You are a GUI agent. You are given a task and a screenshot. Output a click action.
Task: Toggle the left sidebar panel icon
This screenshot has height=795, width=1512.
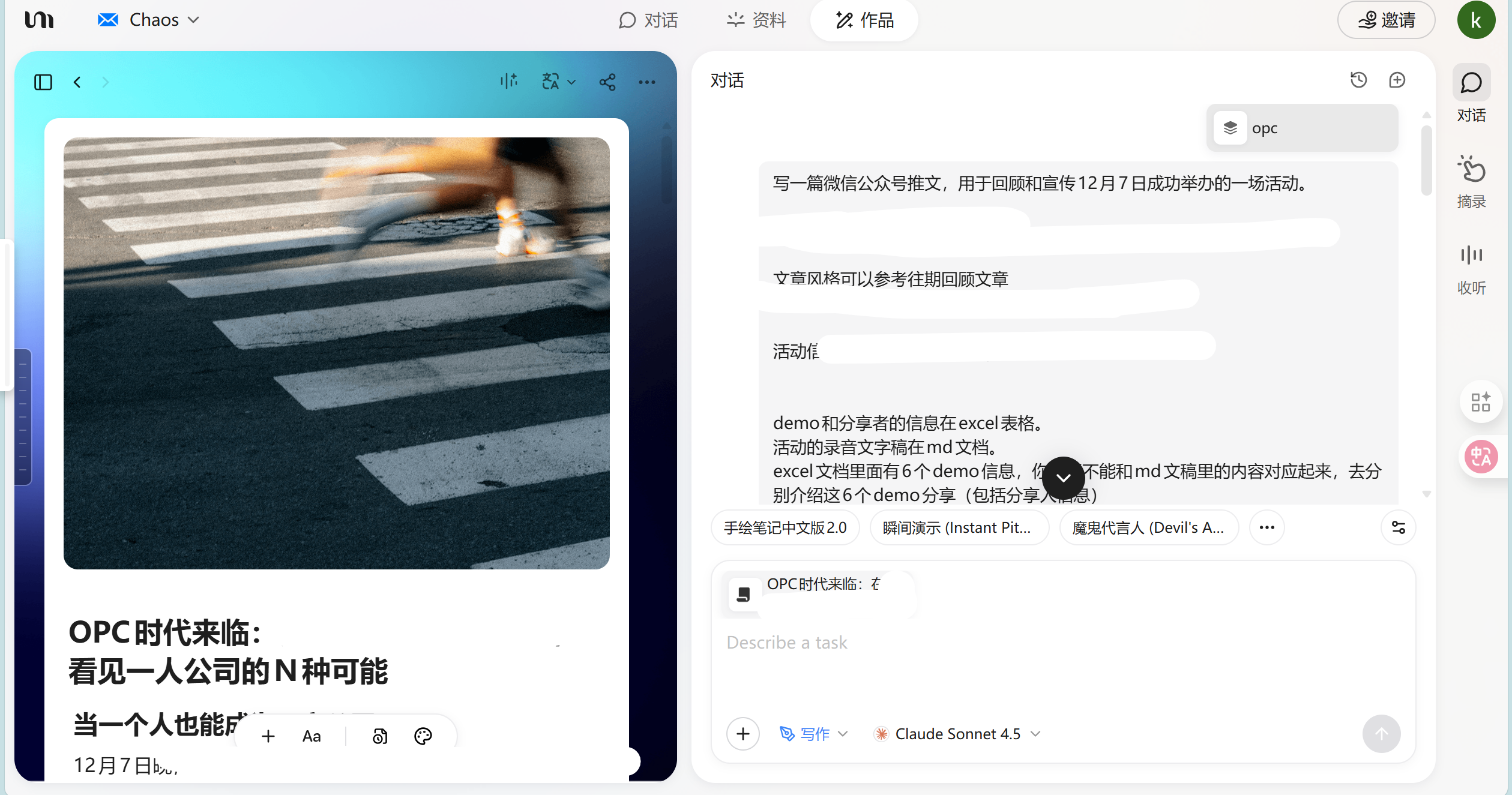click(43, 82)
